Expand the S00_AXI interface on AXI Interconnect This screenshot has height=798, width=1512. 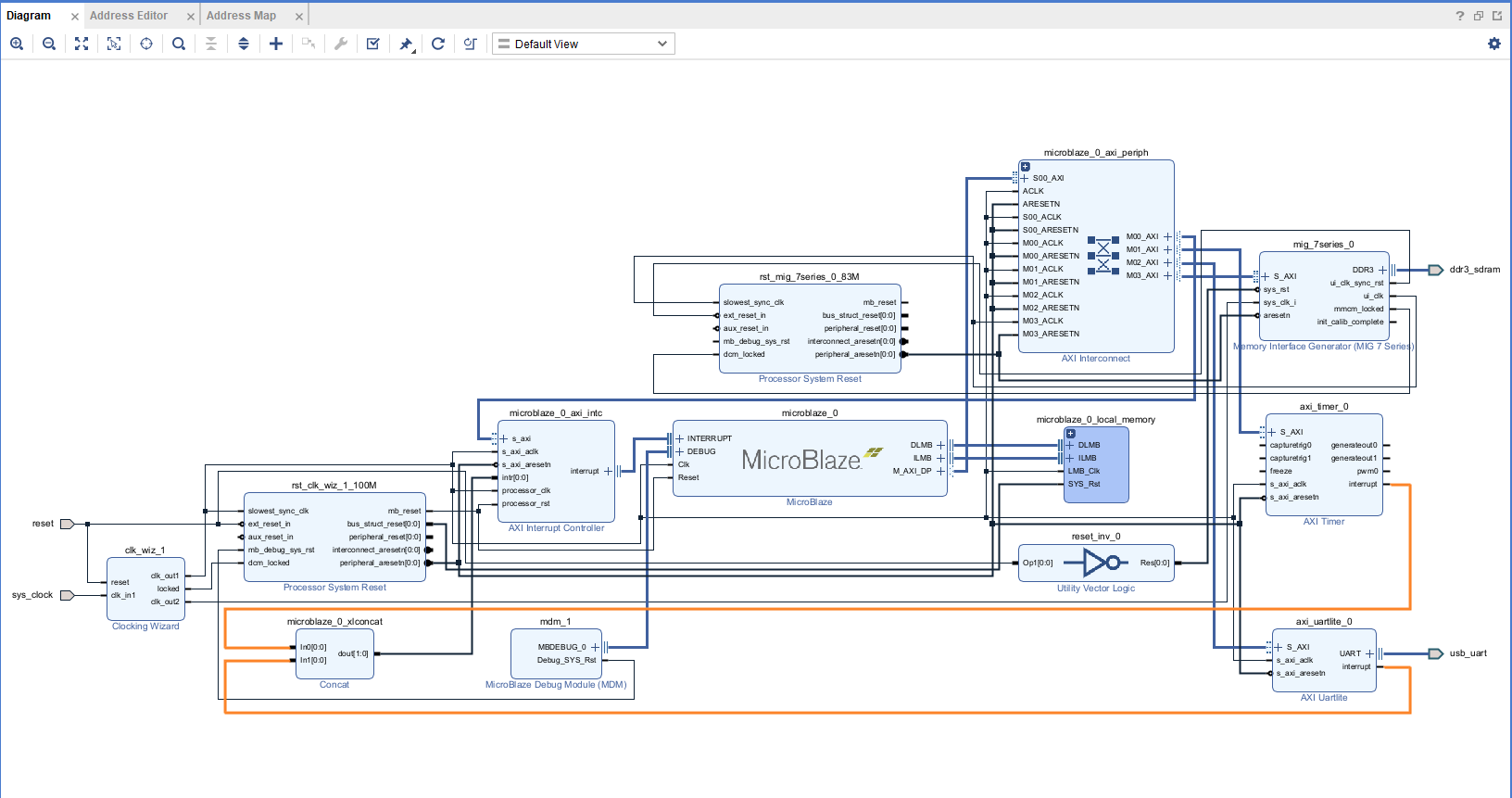pyautogui.click(x=1025, y=178)
